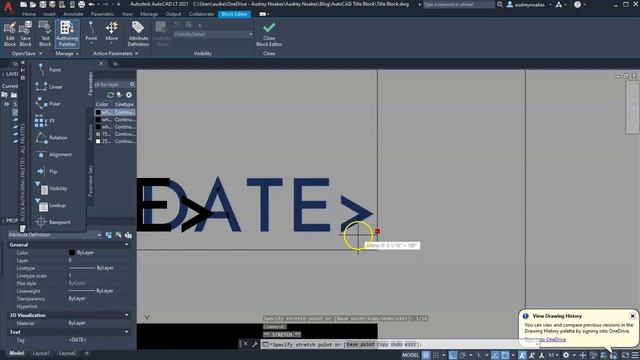Viewport: 640px width, 360px height.
Task: Toggle polar tracking in status bar
Action: pos(462,355)
